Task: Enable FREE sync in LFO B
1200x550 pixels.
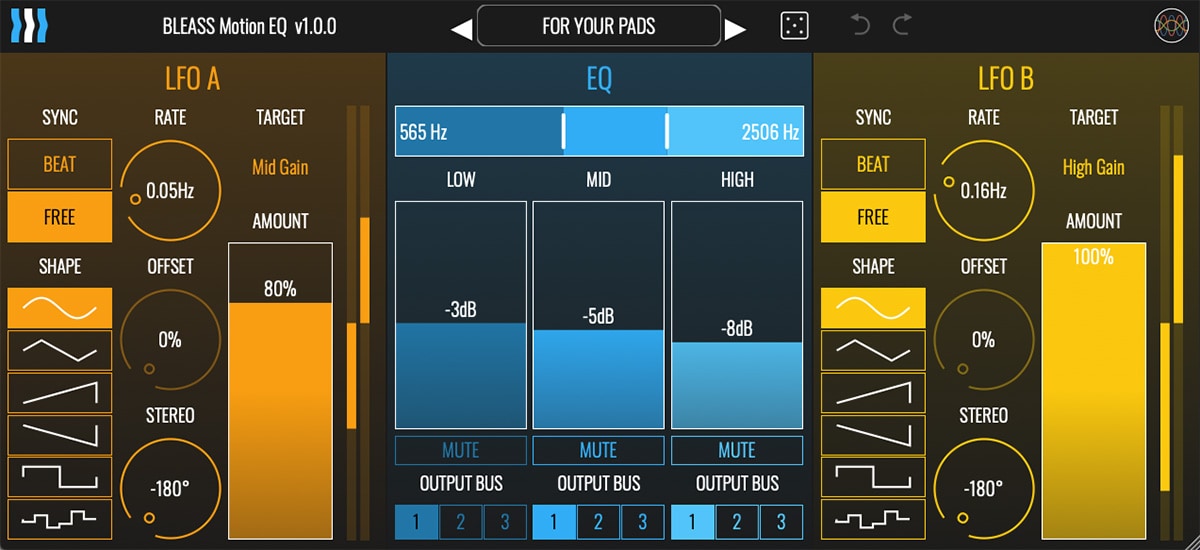Action: point(873,217)
